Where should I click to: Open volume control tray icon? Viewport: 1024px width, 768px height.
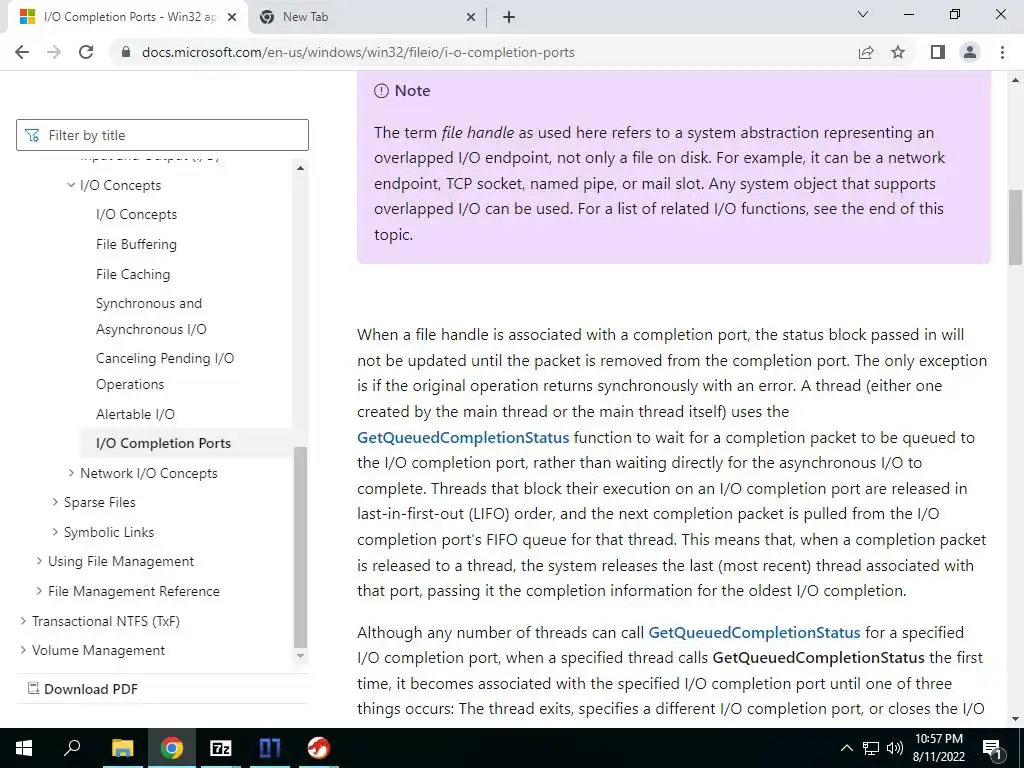pyautogui.click(x=895, y=748)
